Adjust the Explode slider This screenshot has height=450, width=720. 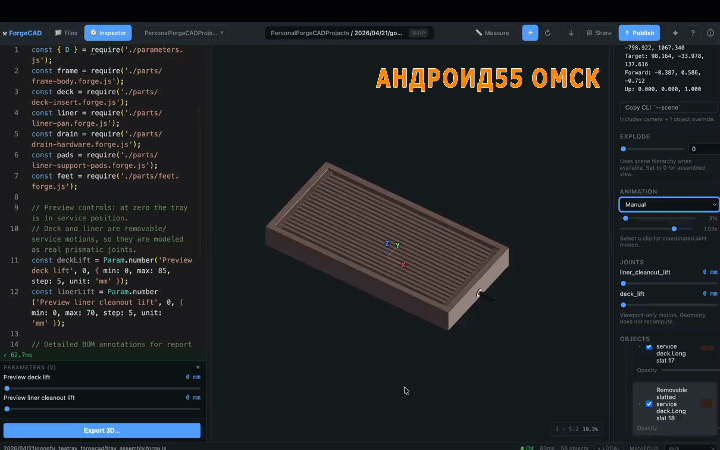point(652,149)
